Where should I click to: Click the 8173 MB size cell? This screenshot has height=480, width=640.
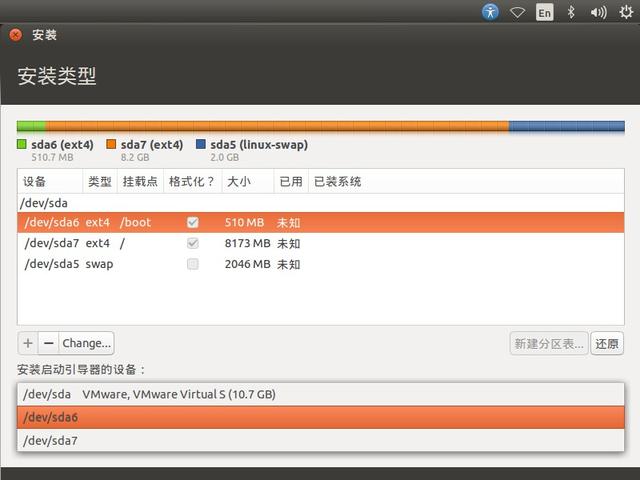(247, 243)
